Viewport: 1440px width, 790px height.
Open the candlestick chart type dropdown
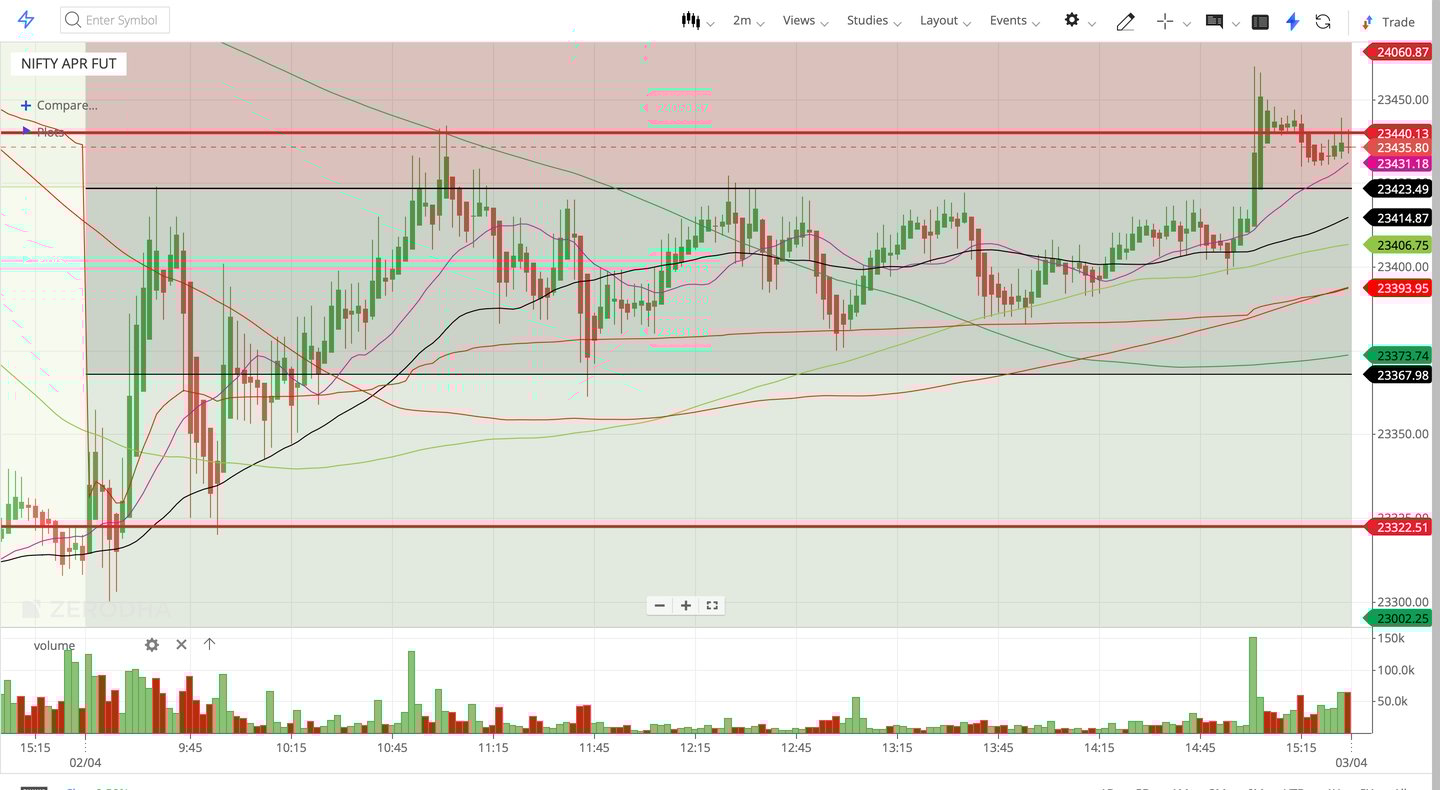coord(698,20)
